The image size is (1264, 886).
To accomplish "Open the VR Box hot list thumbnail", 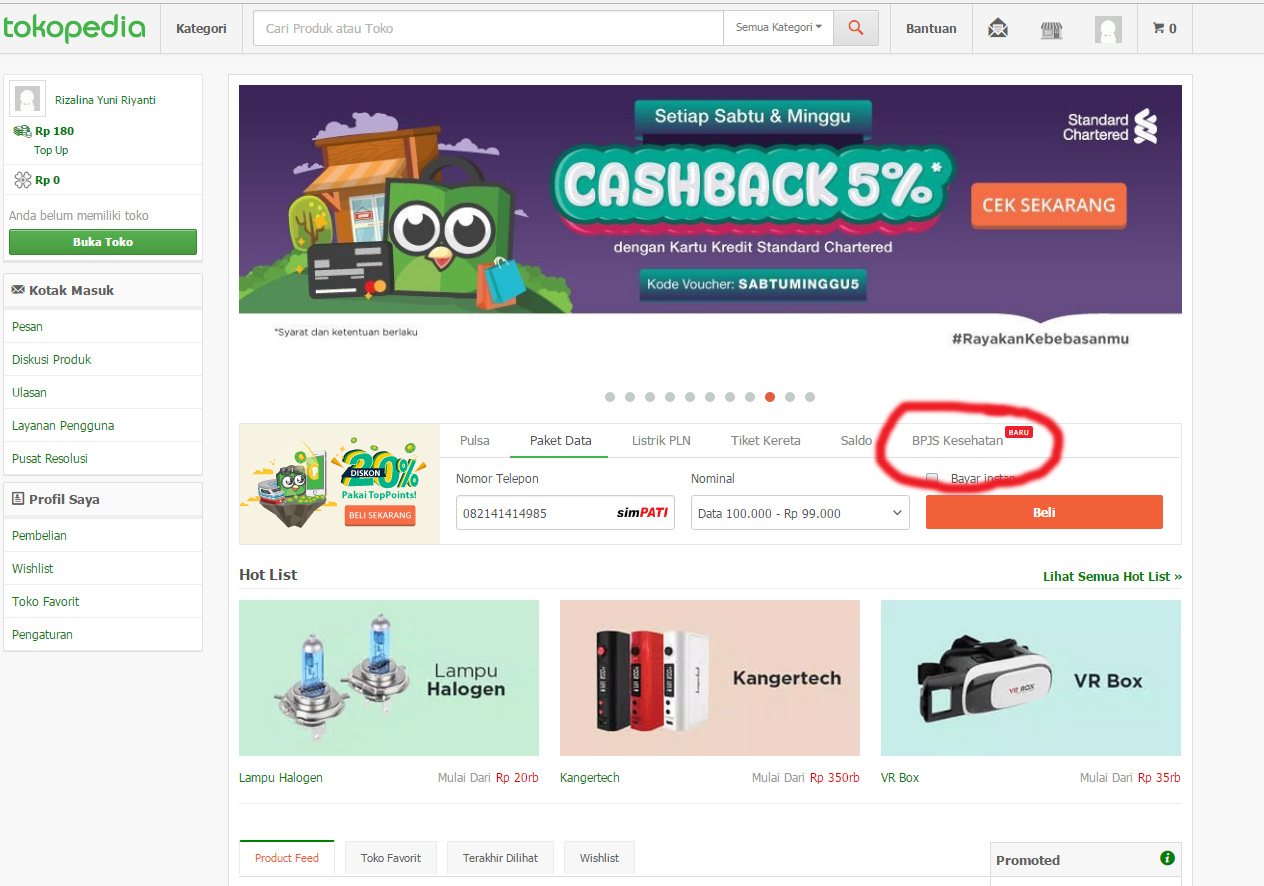I will [x=1031, y=678].
